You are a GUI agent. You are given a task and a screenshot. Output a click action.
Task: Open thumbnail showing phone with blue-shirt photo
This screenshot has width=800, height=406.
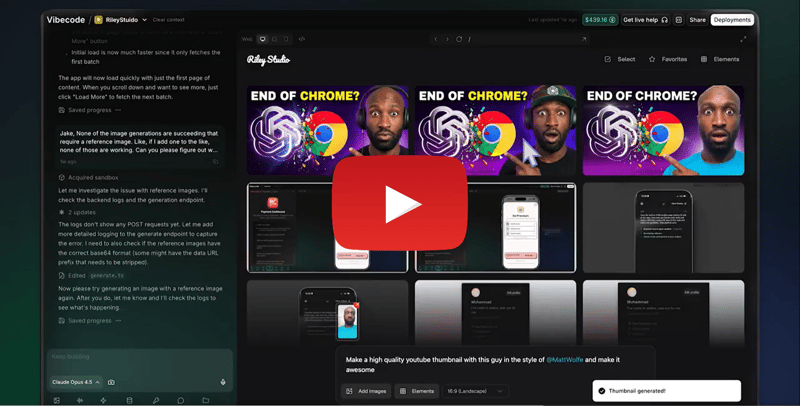[x=328, y=312]
